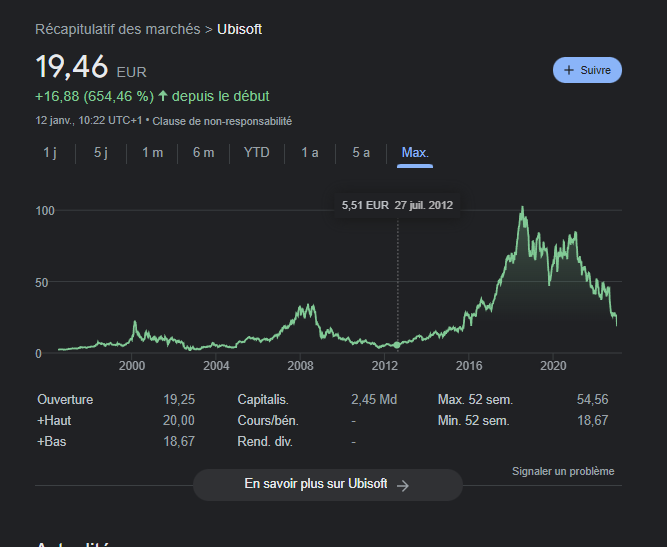Screen dimensions: 667x547
Task: Click the 'Cours/bén.' label
Action: [x=268, y=421]
